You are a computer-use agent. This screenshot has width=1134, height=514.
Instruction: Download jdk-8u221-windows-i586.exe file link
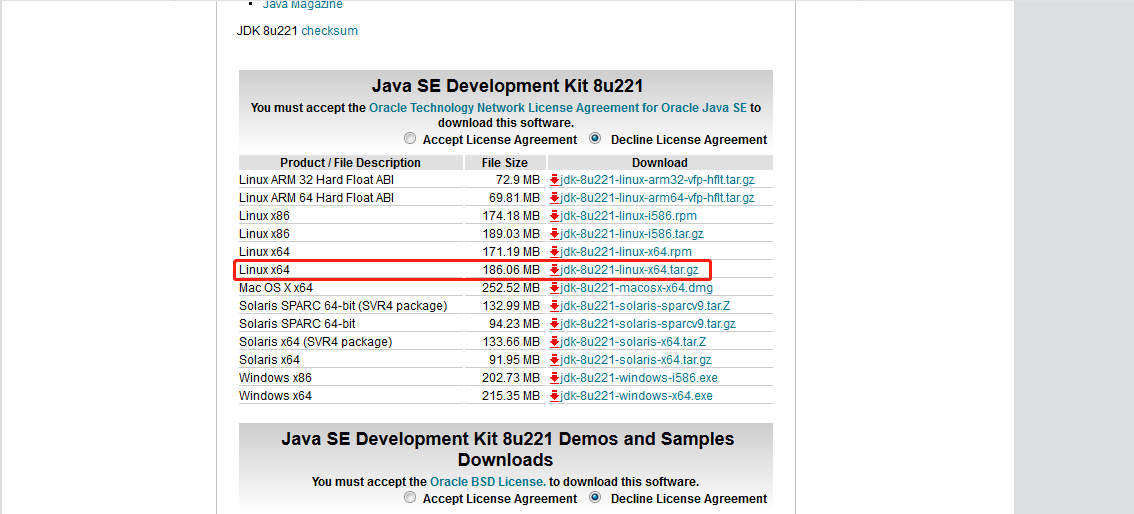(639, 378)
